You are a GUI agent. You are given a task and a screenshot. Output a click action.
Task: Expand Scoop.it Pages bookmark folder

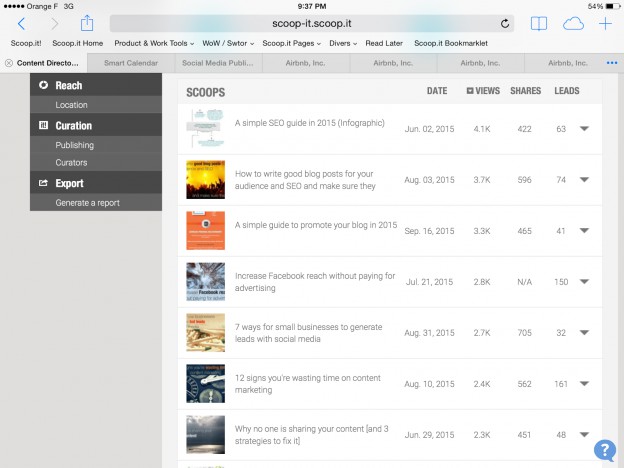[291, 43]
